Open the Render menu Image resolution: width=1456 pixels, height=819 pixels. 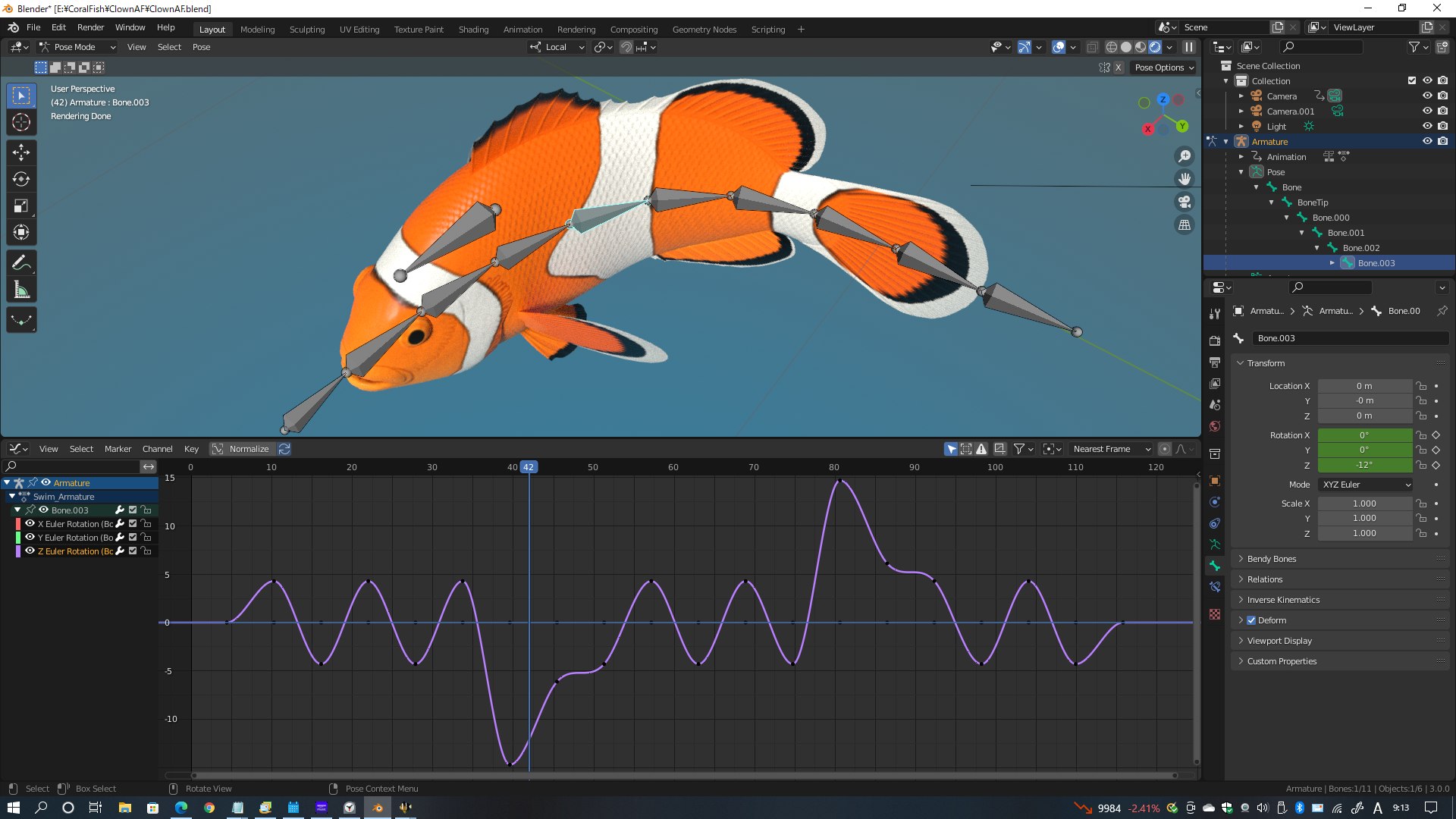click(x=90, y=27)
